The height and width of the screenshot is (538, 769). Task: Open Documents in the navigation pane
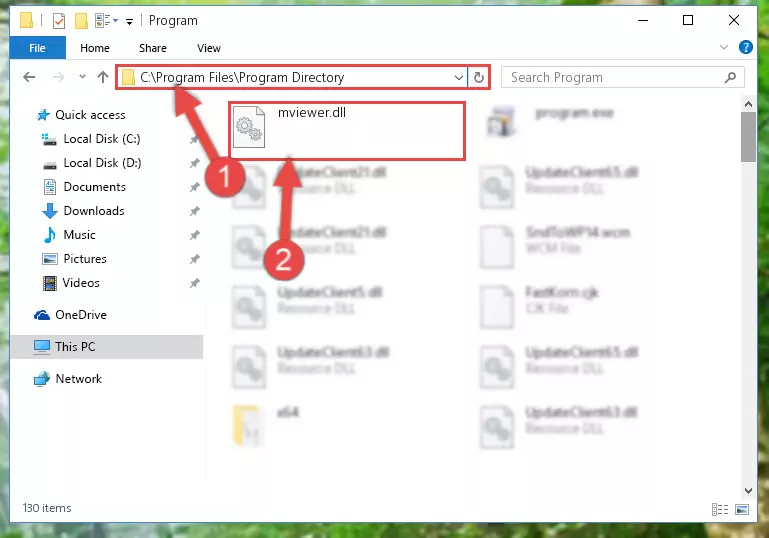[x=95, y=187]
